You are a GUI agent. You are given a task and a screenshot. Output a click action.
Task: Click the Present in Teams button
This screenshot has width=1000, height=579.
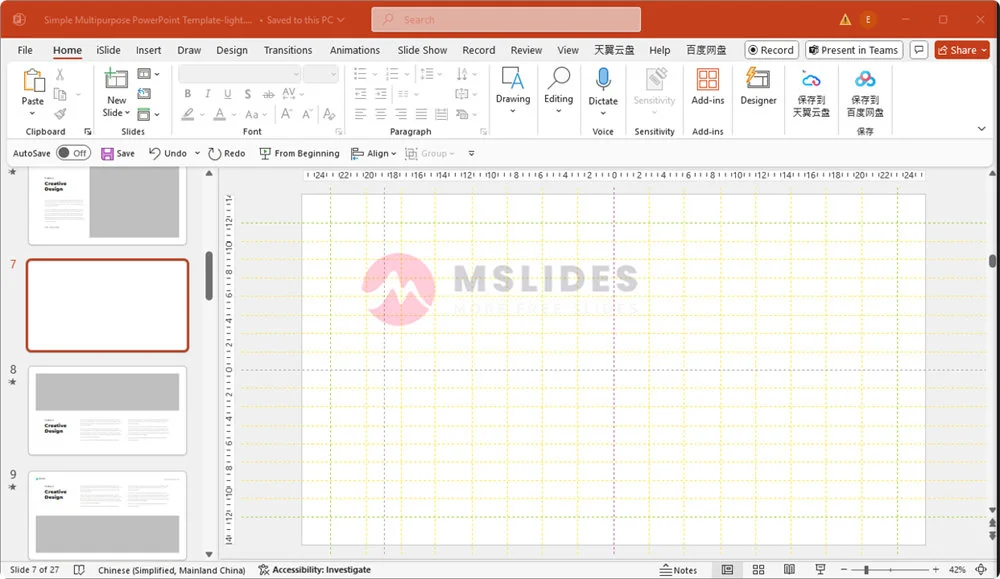[853, 50]
